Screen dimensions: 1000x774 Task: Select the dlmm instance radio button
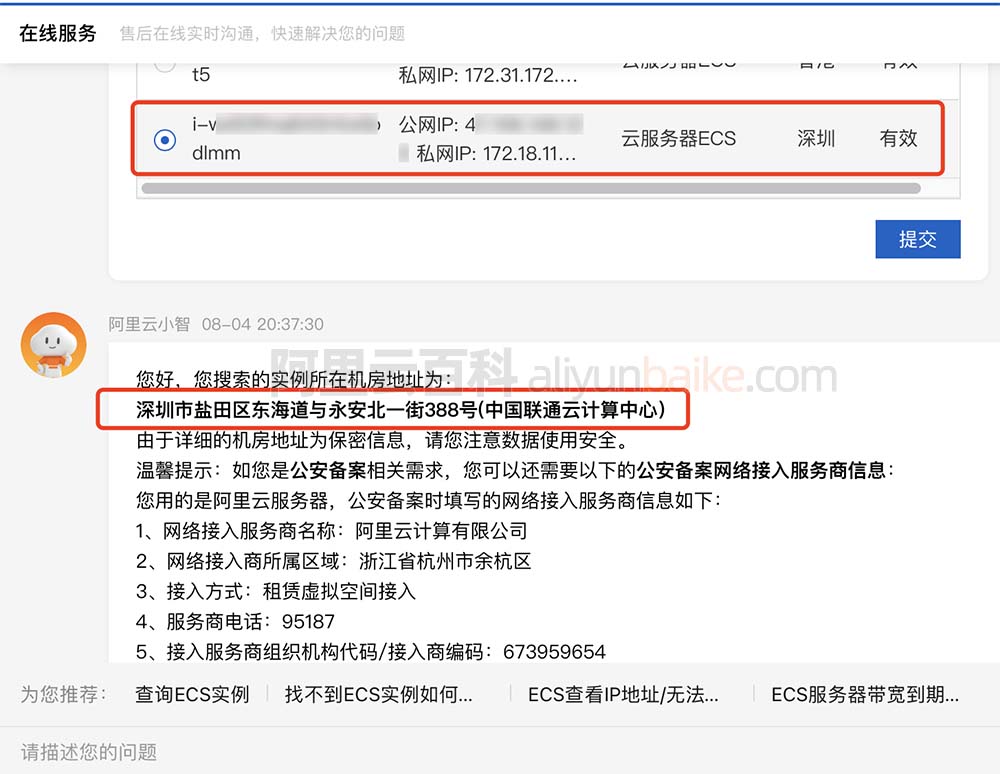coord(165,139)
